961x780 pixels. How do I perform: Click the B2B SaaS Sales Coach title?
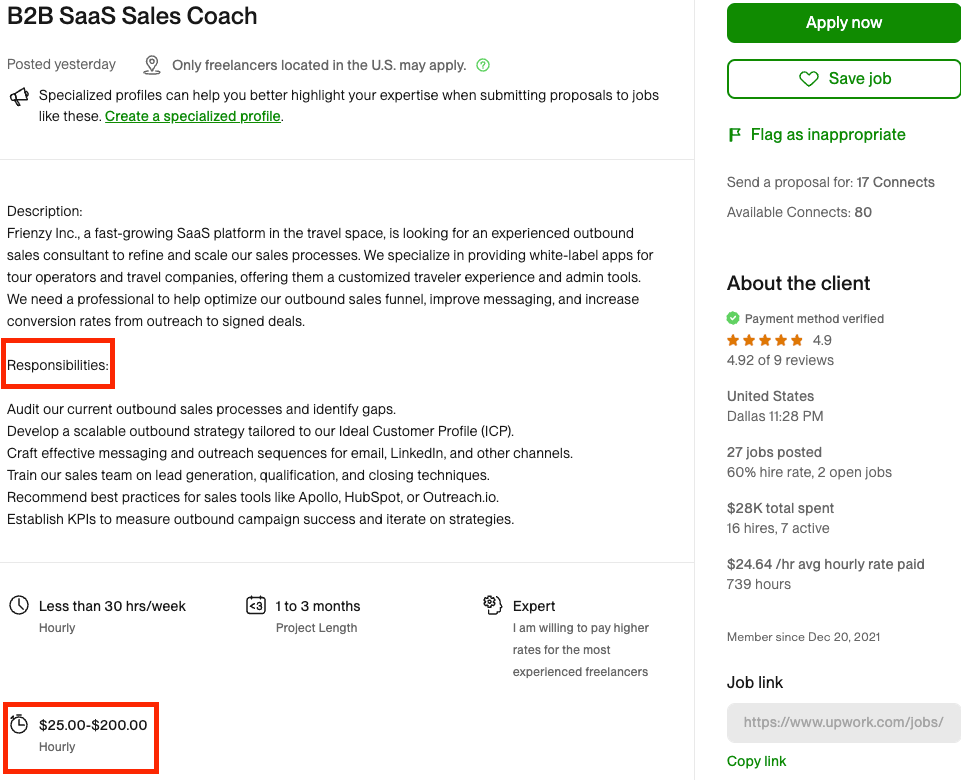tap(132, 16)
